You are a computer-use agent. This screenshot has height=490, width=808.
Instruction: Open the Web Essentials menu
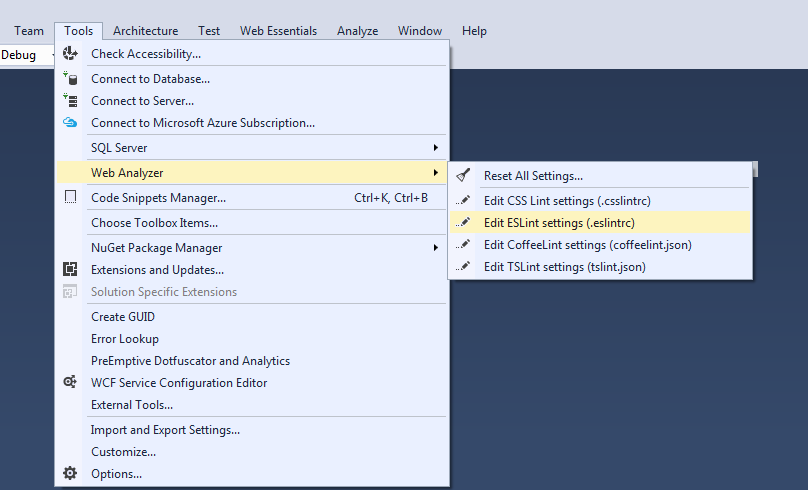[x=278, y=31]
